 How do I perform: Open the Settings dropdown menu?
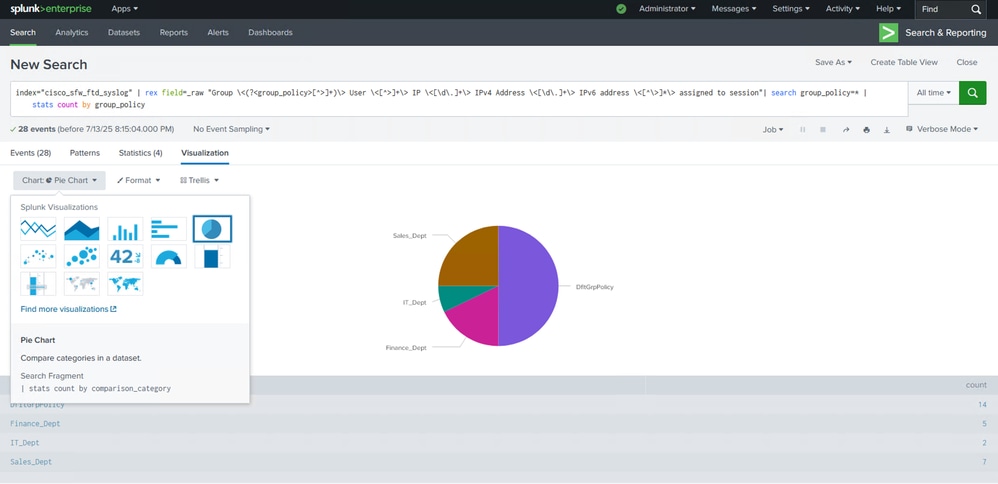791,9
